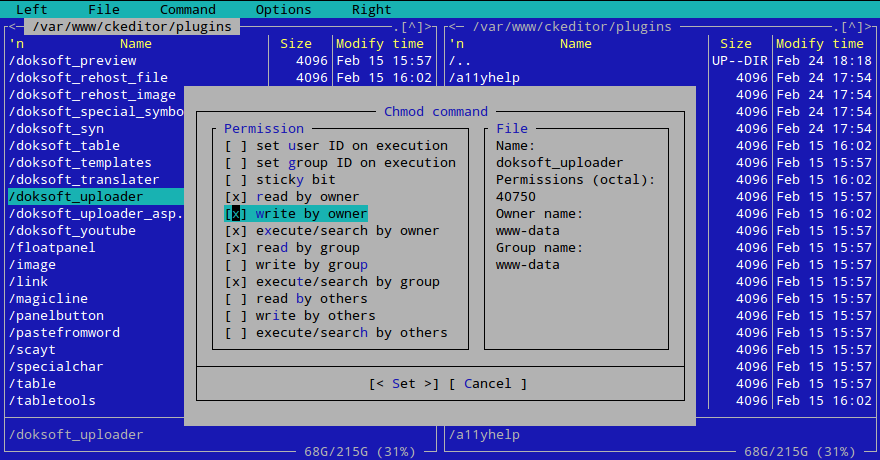Viewport: 880px width, 460px height.
Task: Open the Command menu
Action: click(187, 9)
